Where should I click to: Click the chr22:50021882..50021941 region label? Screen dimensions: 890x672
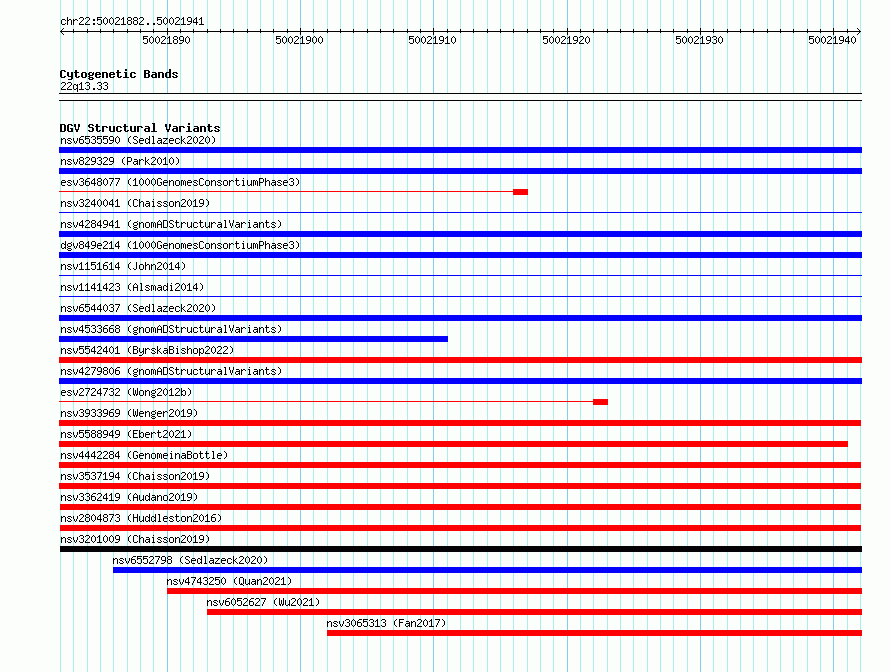click(132, 21)
